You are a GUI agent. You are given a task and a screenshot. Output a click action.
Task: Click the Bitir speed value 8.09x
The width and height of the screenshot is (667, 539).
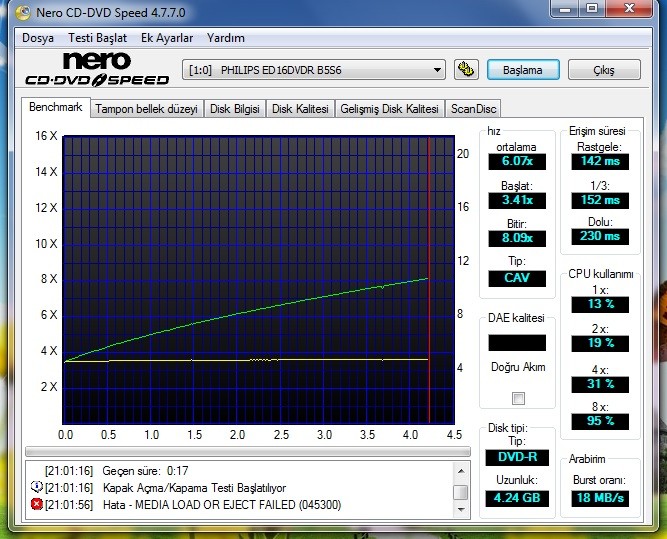pos(517,238)
